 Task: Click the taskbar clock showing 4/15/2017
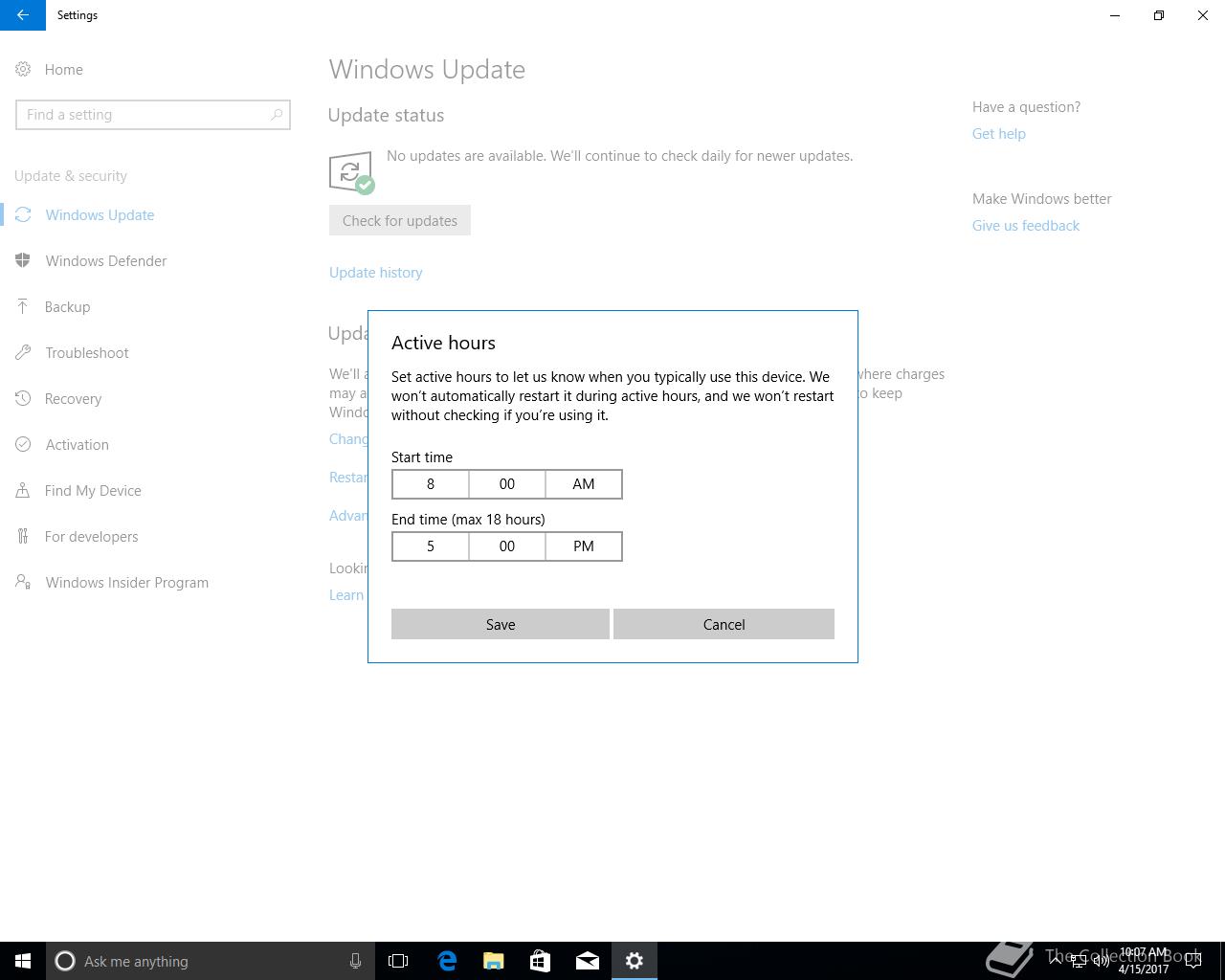pyautogui.click(x=1144, y=961)
